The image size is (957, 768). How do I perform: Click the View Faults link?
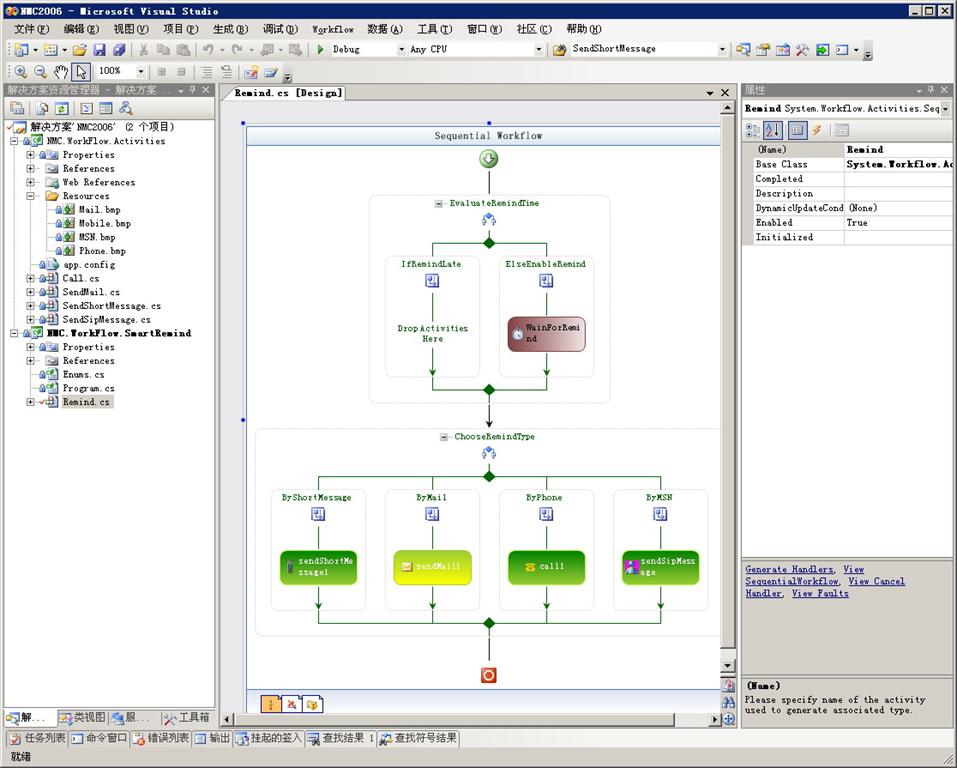820,593
